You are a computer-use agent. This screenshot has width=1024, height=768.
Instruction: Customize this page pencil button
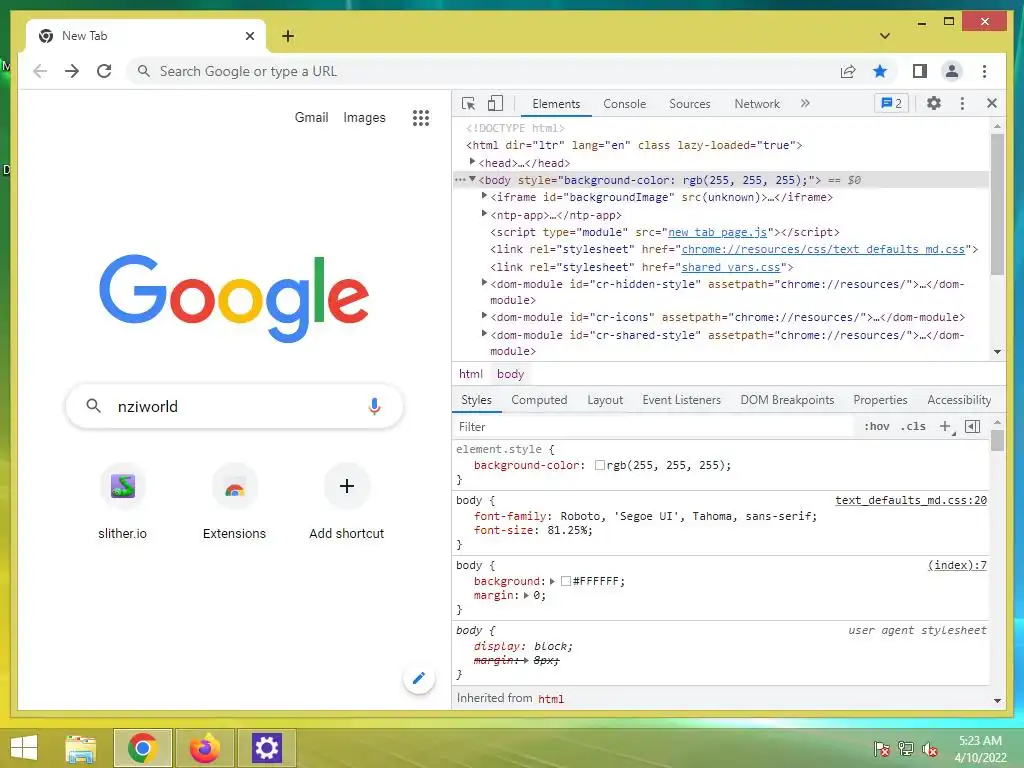pyautogui.click(x=419, y=678)
